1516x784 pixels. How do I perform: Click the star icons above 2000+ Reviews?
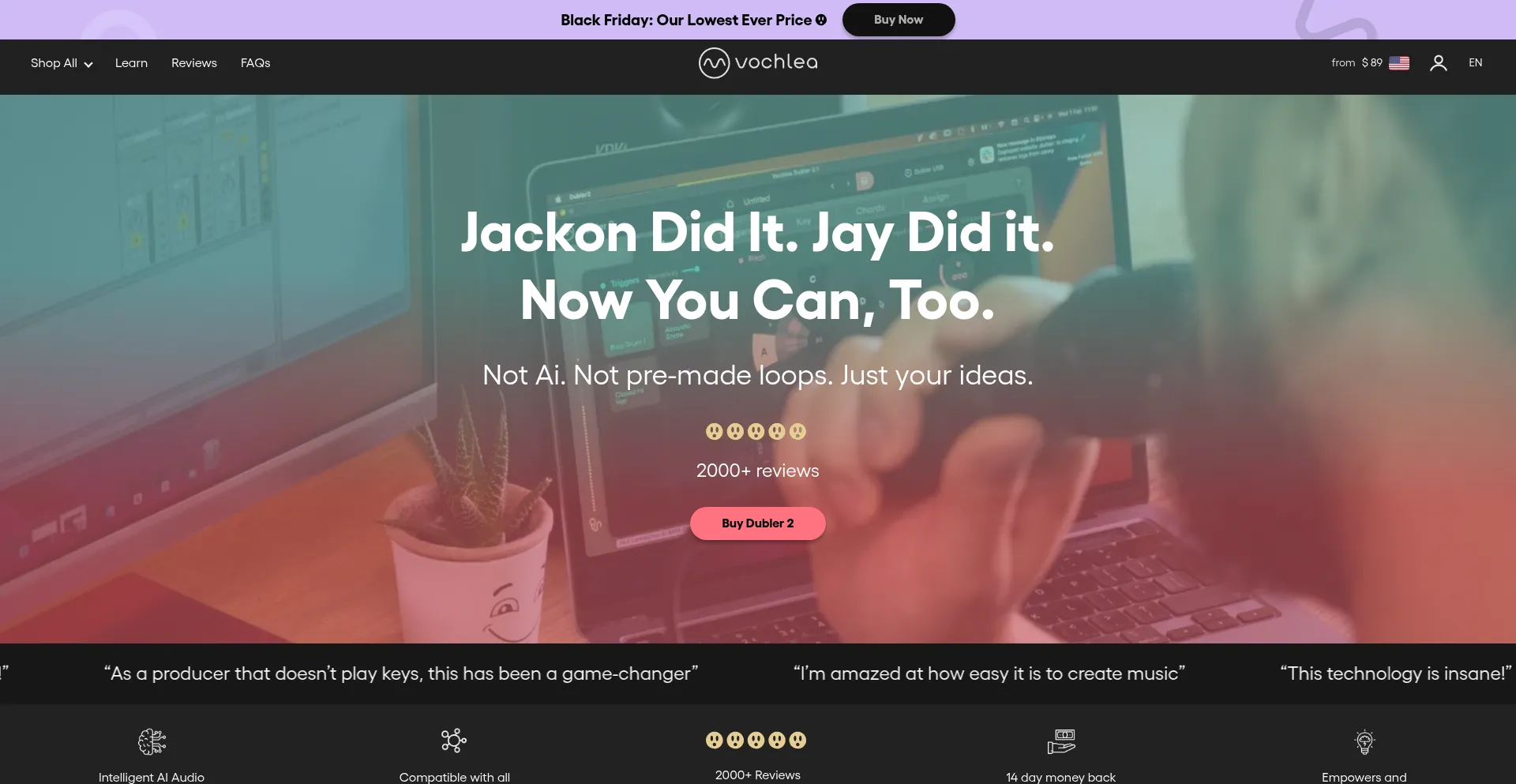point(756,740)
